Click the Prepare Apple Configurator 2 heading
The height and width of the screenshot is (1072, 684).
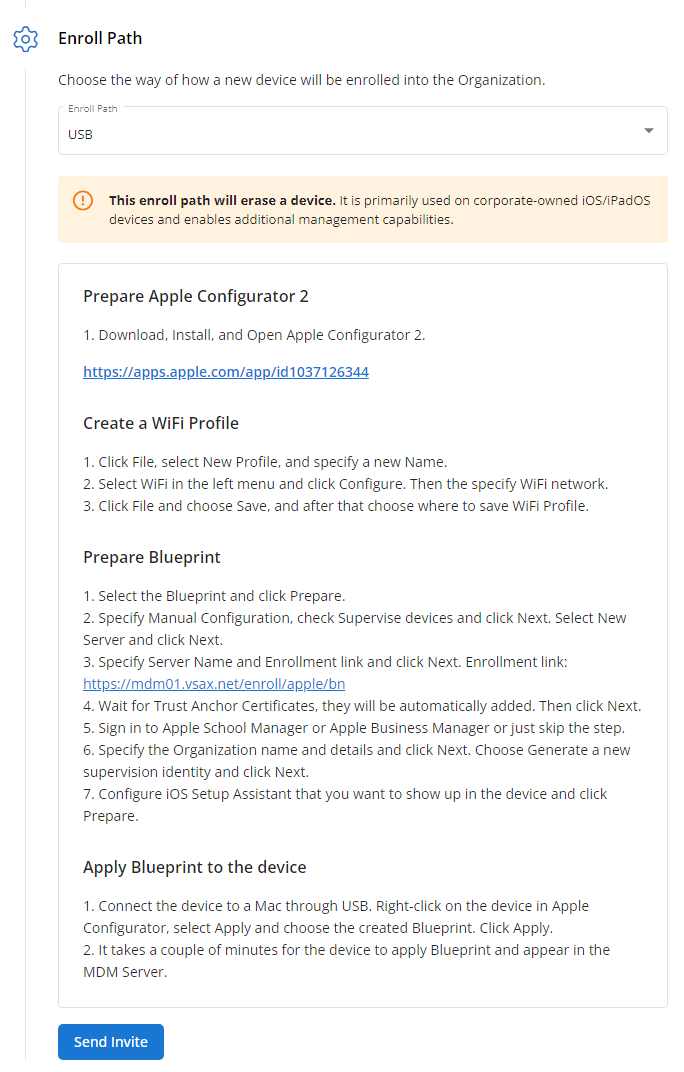point(196,296)
